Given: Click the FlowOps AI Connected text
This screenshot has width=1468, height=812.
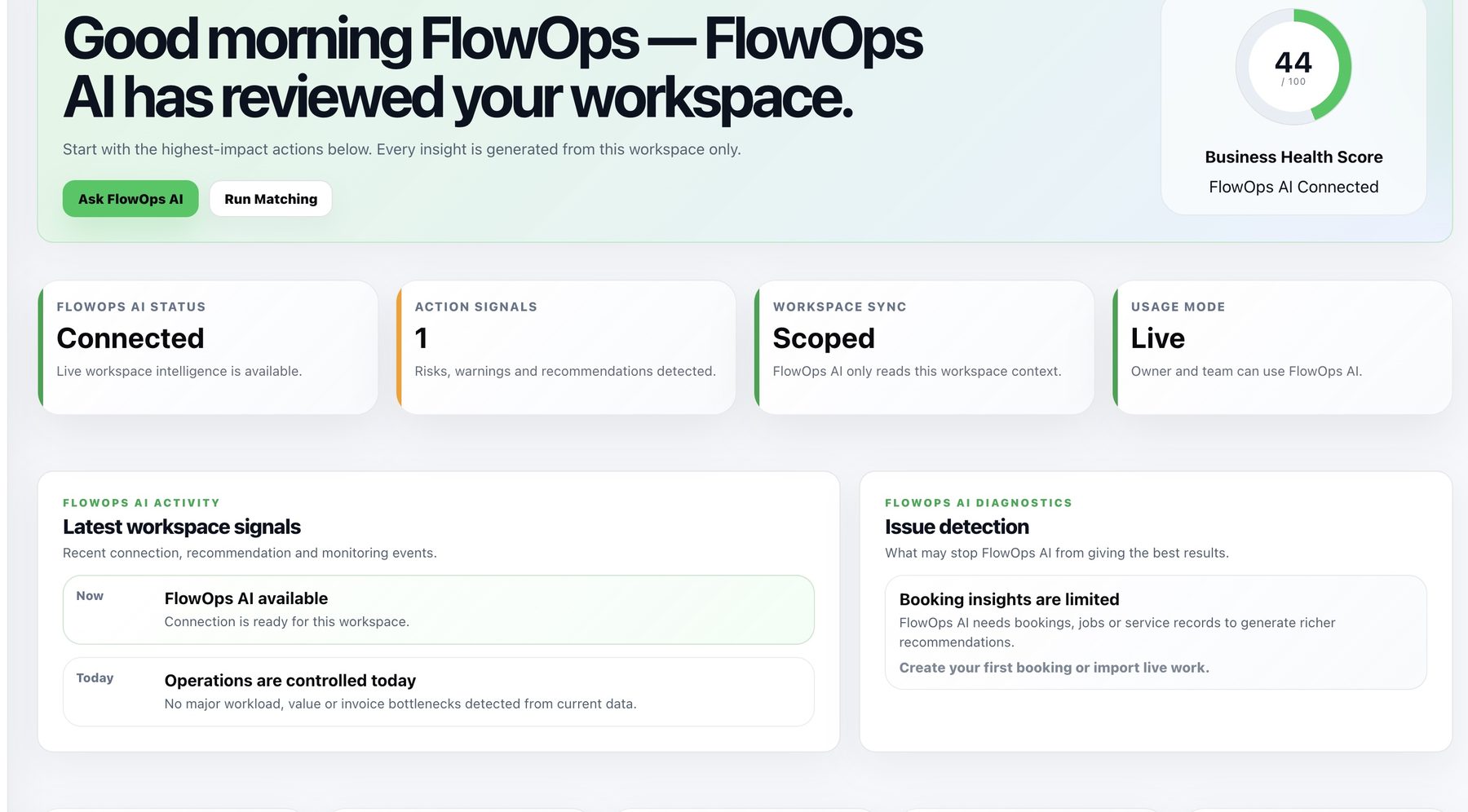Looking at the screenshot, I should point(1293,188).
